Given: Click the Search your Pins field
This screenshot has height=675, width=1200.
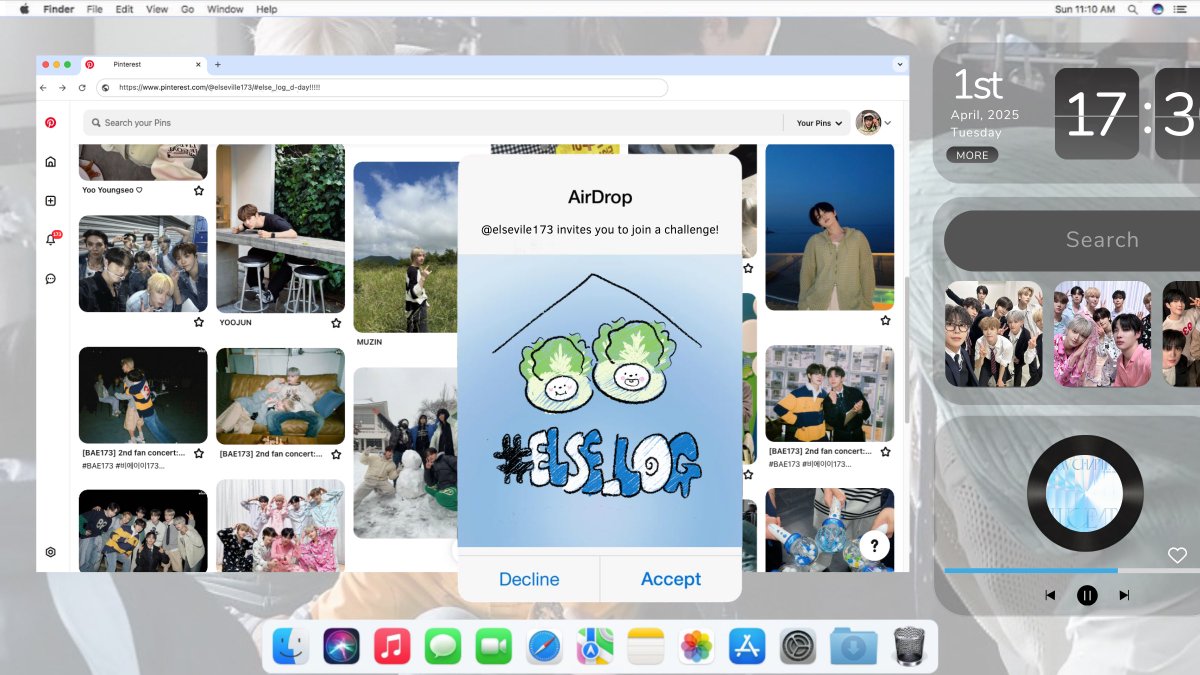Looking at the screenshot, I should click(x=433, y=123).
